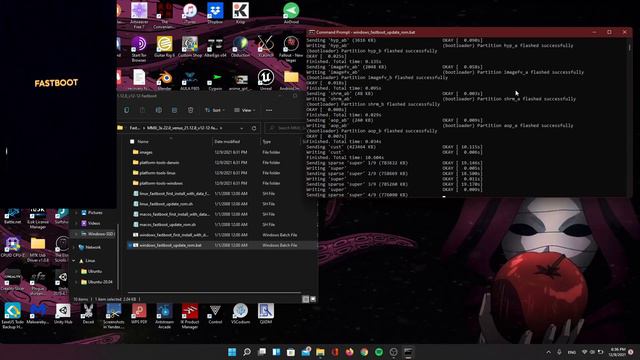Launch AirDroid from the desktop
Viewport: 640px width, 360px height.
pos(291,13)
